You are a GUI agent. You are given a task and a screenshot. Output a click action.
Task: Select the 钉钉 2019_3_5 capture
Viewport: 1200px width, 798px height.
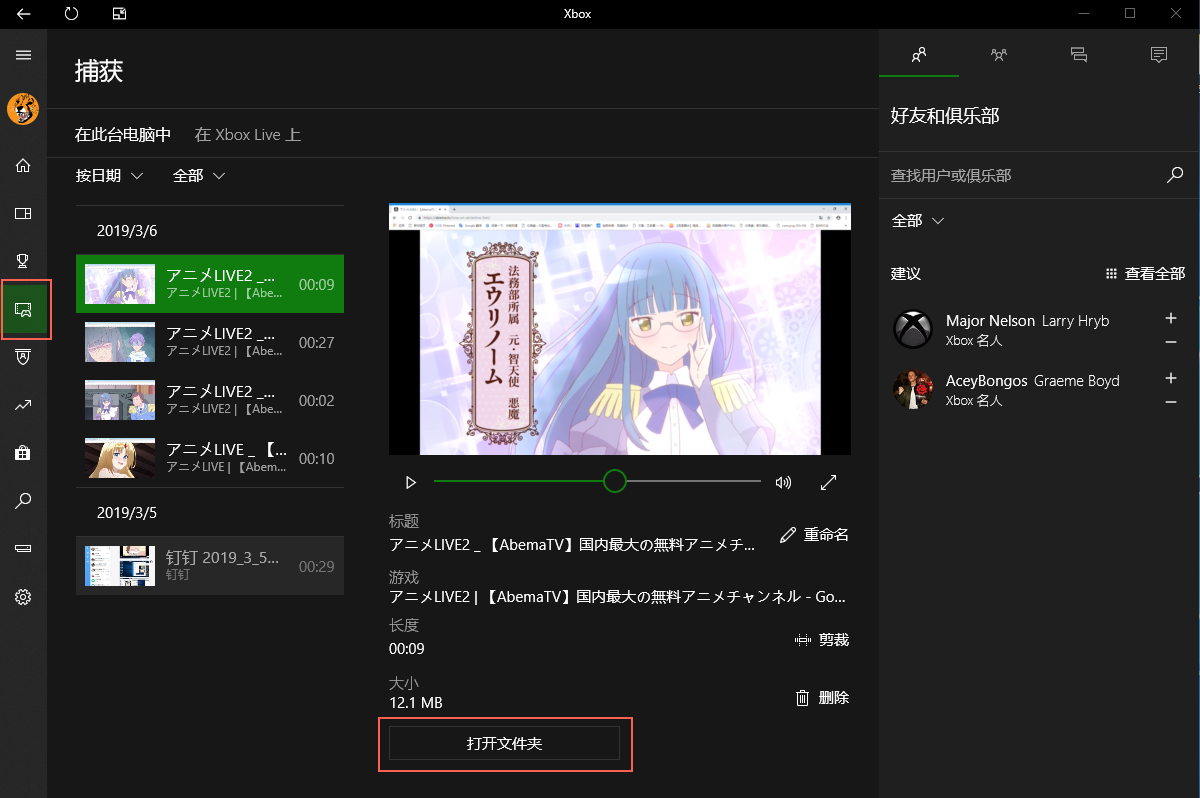tap(210, 566)
